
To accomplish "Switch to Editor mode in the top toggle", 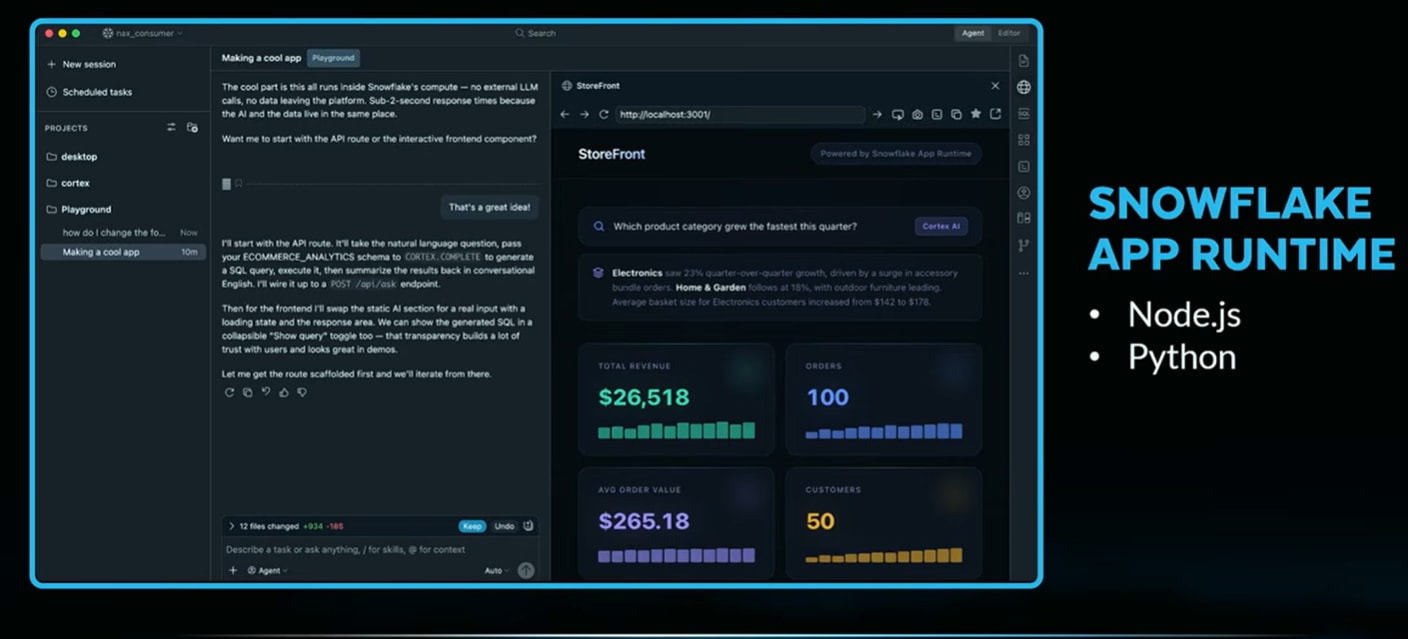I will 1009,33.
